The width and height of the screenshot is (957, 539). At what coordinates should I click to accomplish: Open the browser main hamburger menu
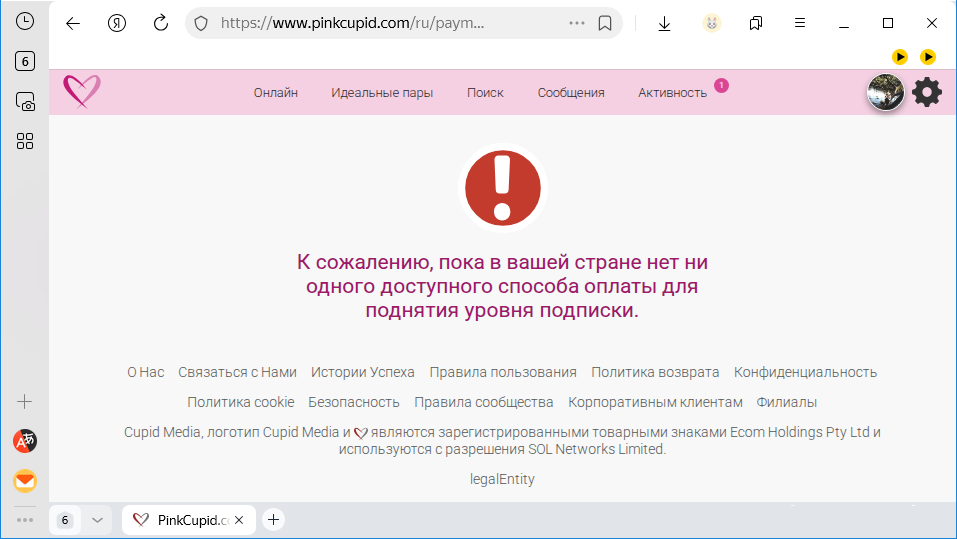click(x=800, y=23)
